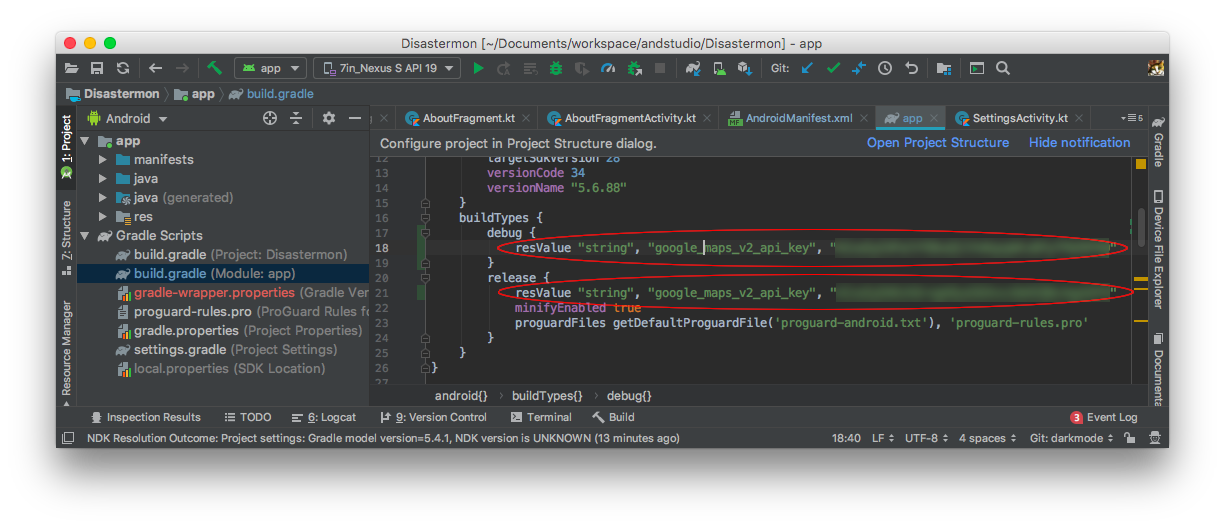Expand the res folder
Screen dimensions: 1225x528
click(102, 217)
